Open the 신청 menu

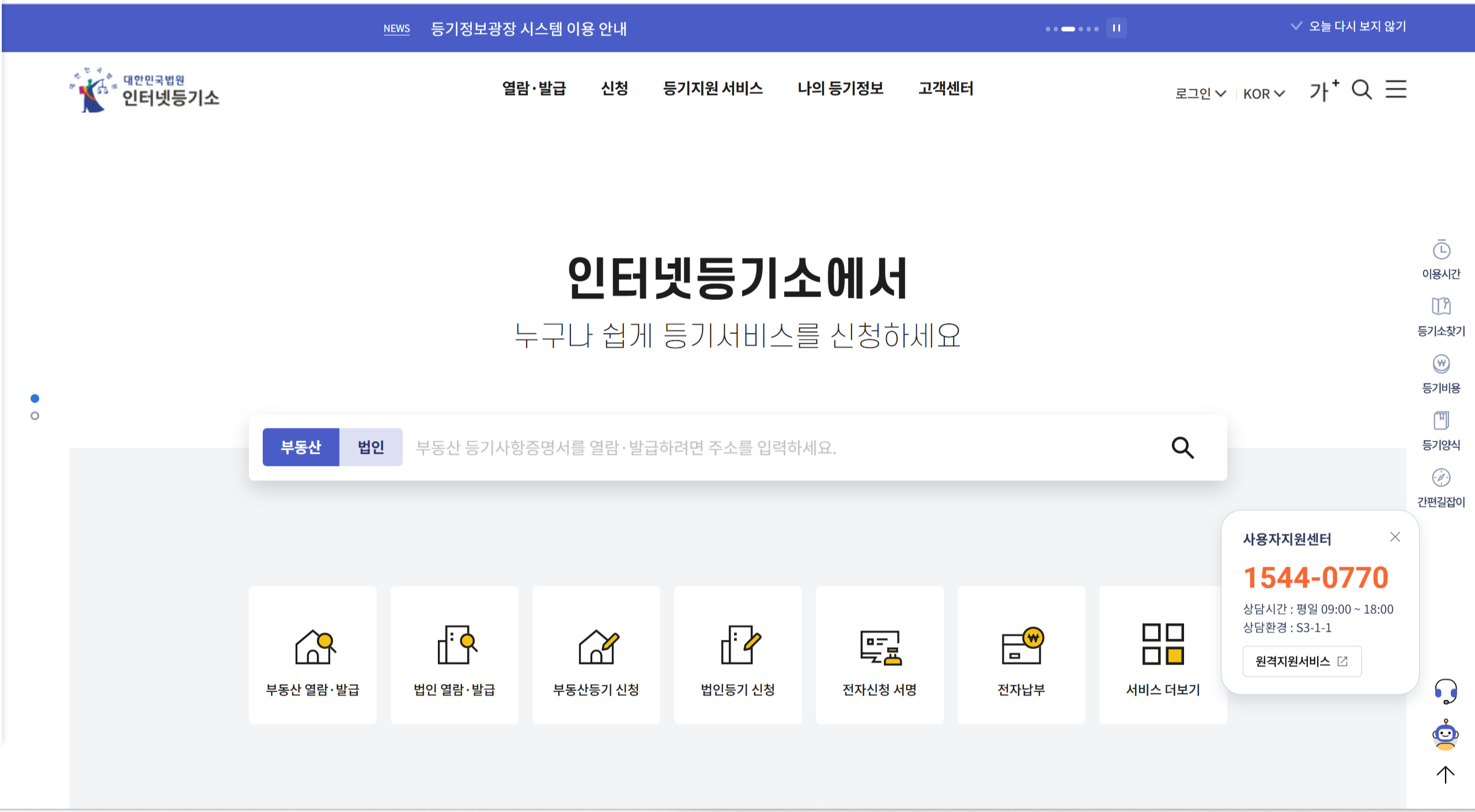614,89
